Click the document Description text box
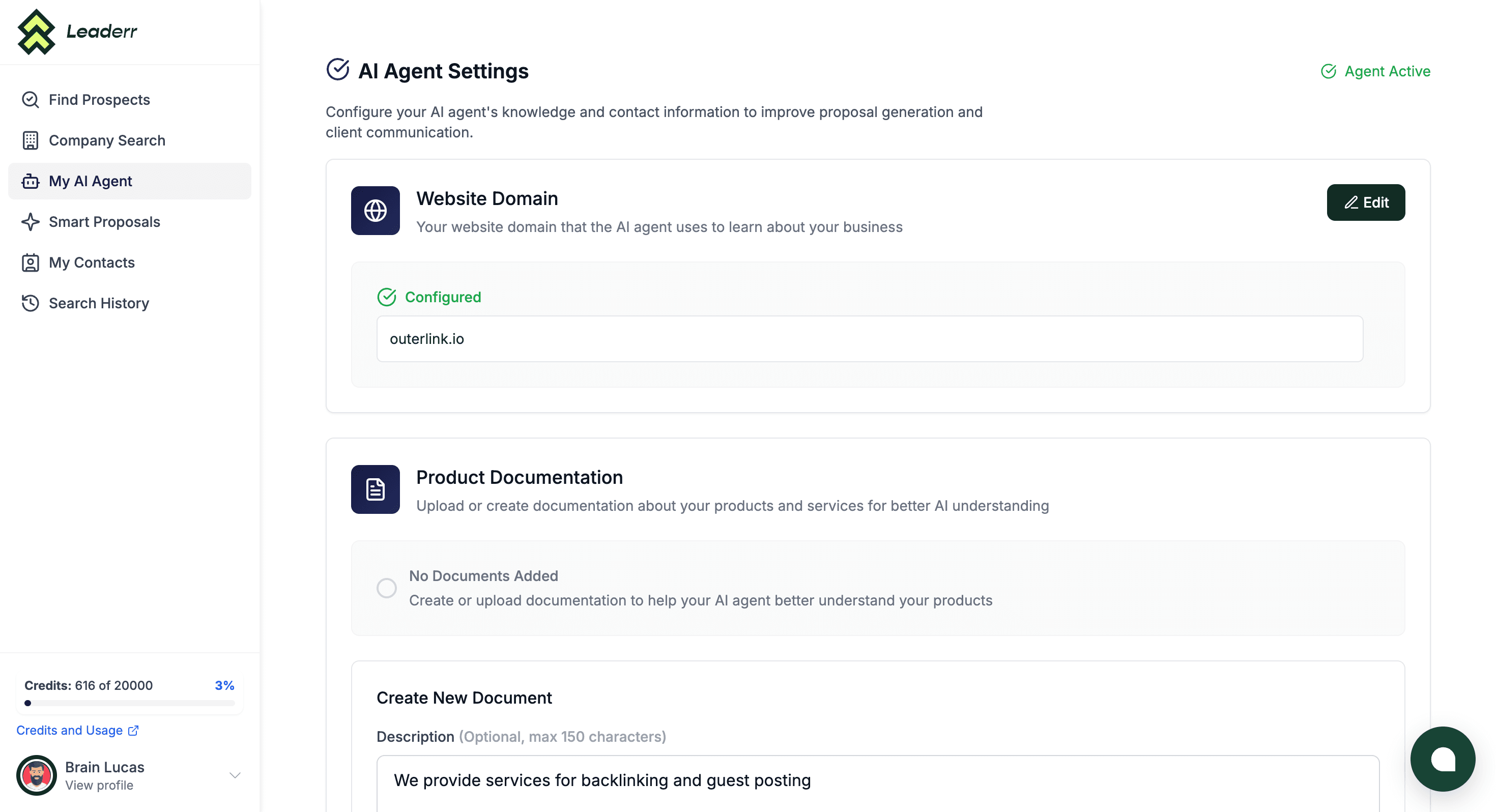 (x=878, y=783)
